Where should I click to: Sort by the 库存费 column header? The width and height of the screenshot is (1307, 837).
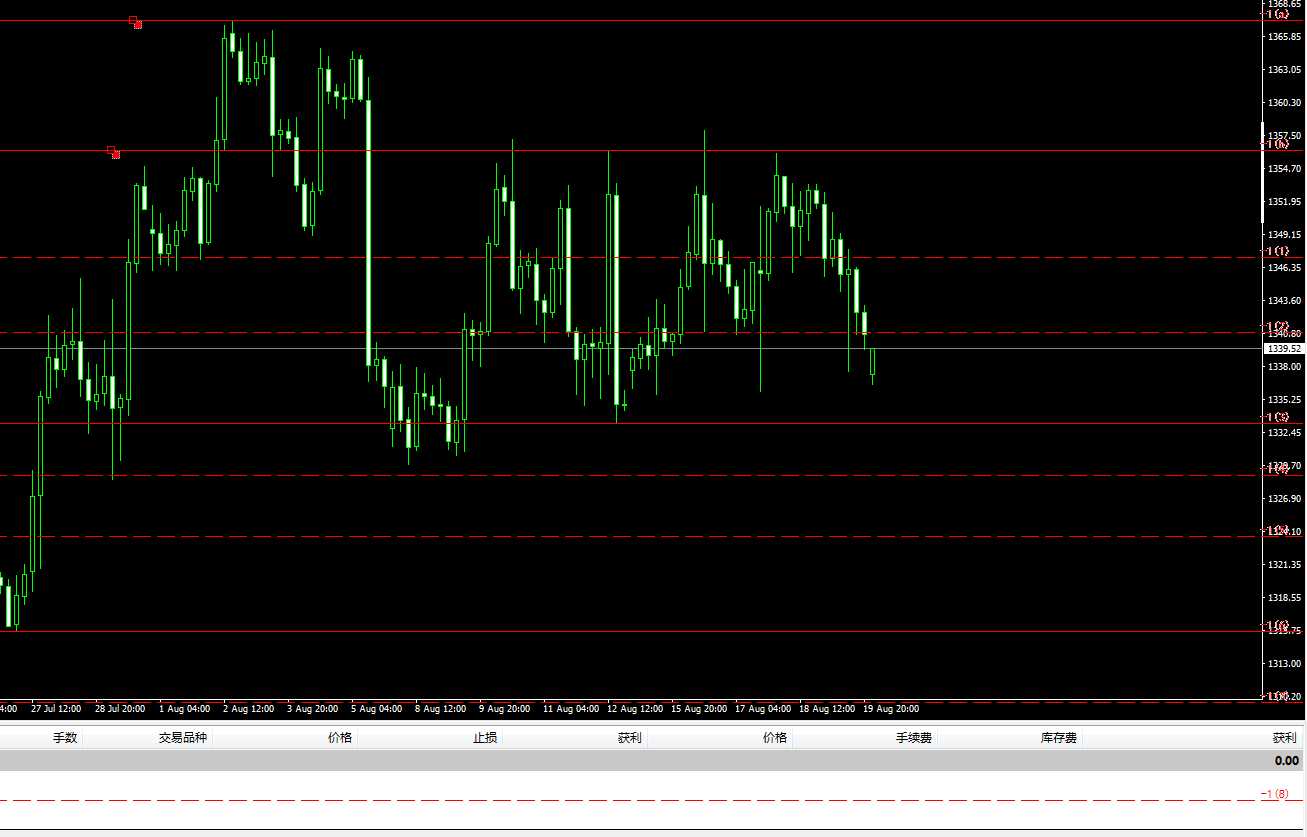point(1059,738)
